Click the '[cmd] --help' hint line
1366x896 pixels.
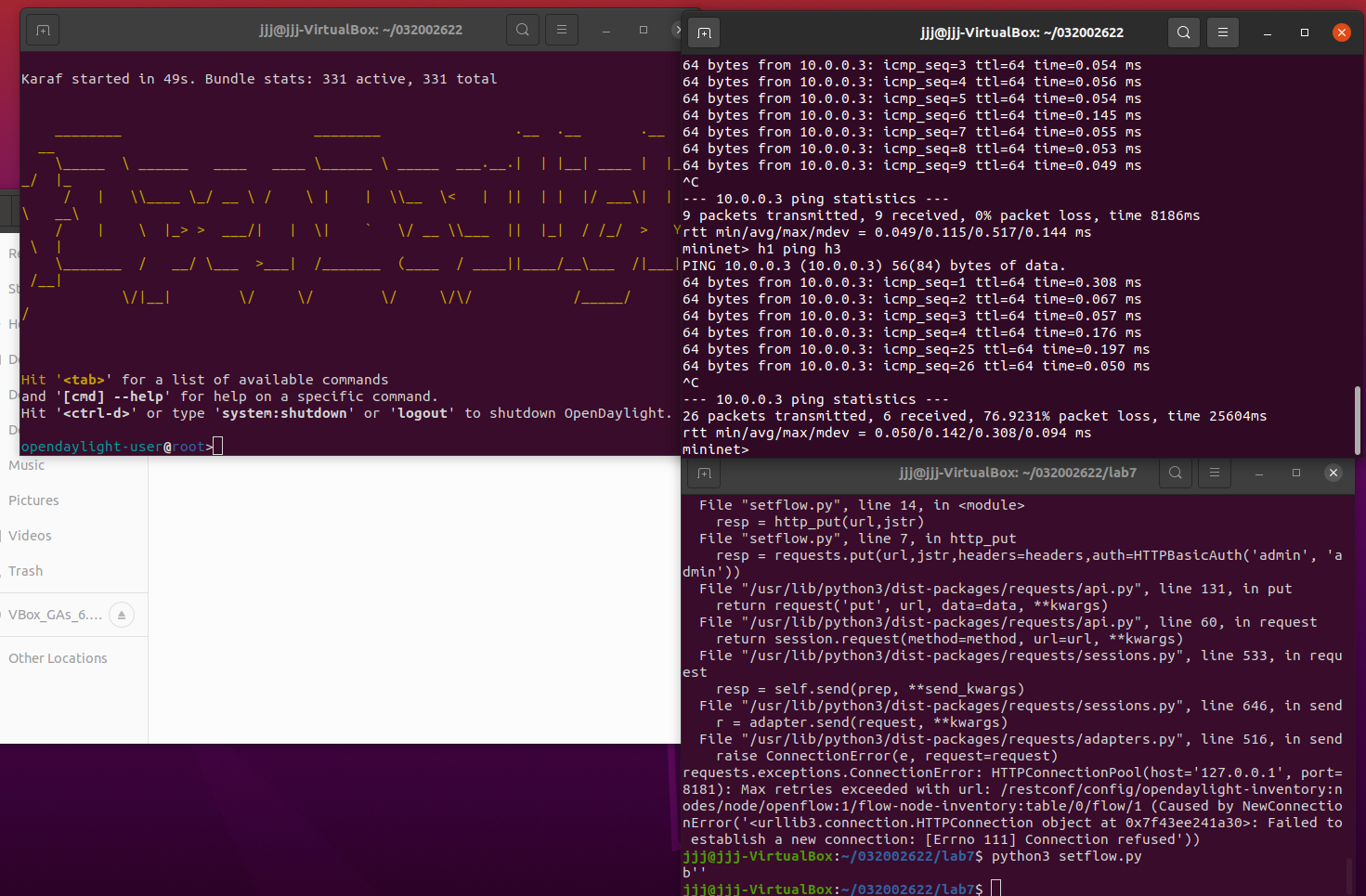229,396
